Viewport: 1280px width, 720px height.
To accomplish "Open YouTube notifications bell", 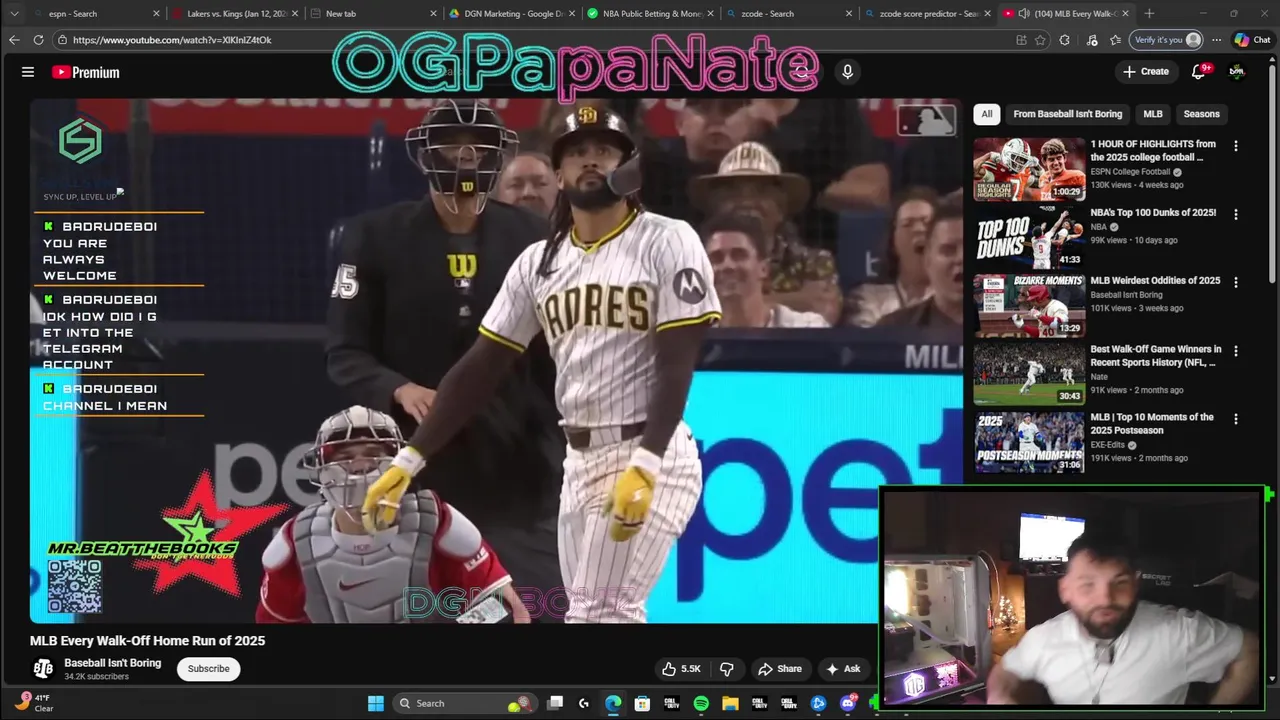I will pos(1199,71).
